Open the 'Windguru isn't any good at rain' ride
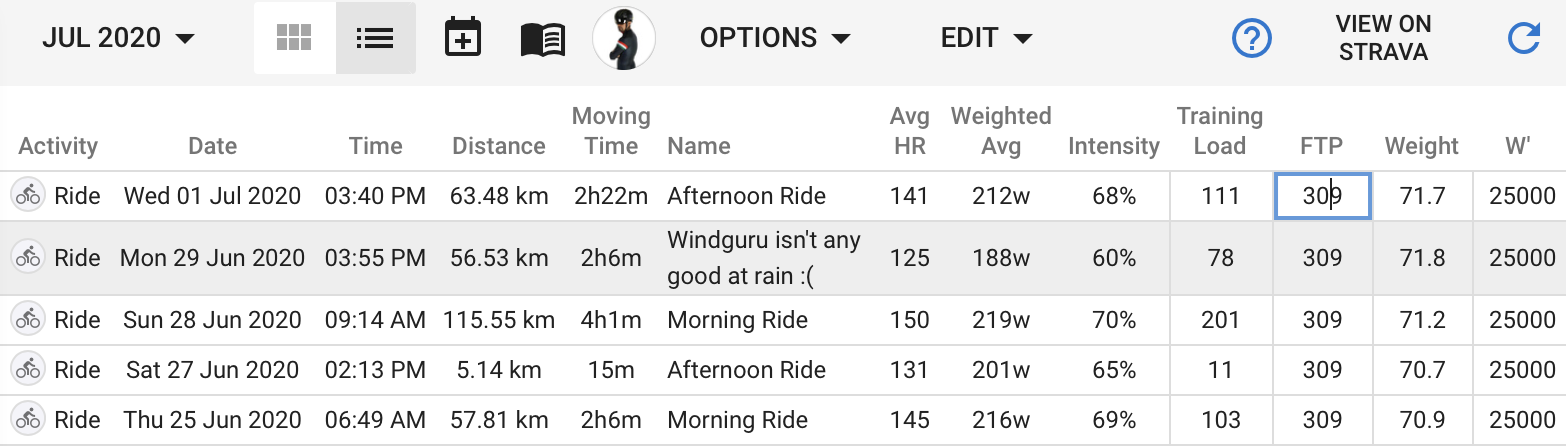1566x446 pixels. pyautogui.click(x=764, y=258)
